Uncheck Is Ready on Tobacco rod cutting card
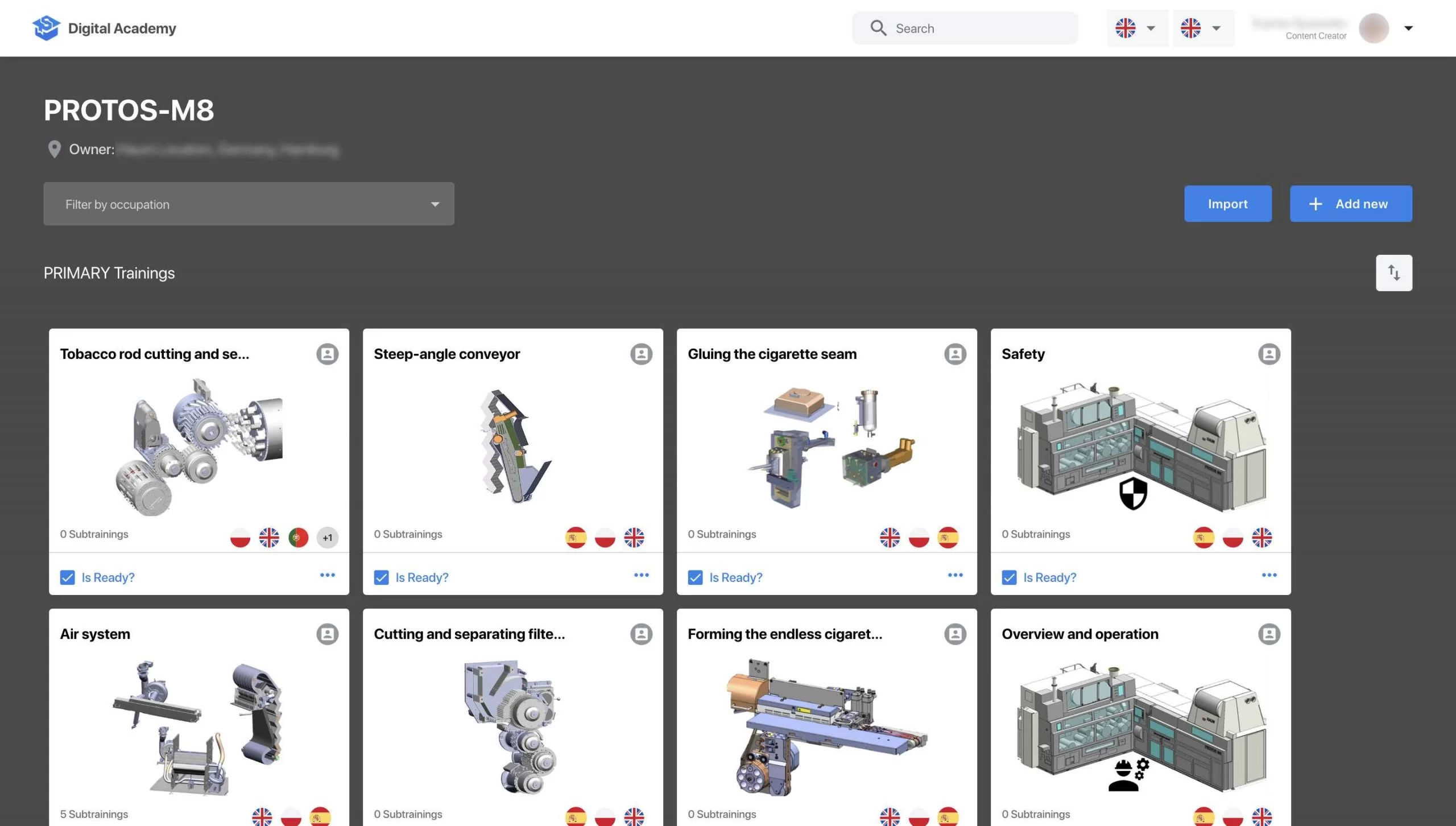The image size is (1456, 826). point(68,577)
